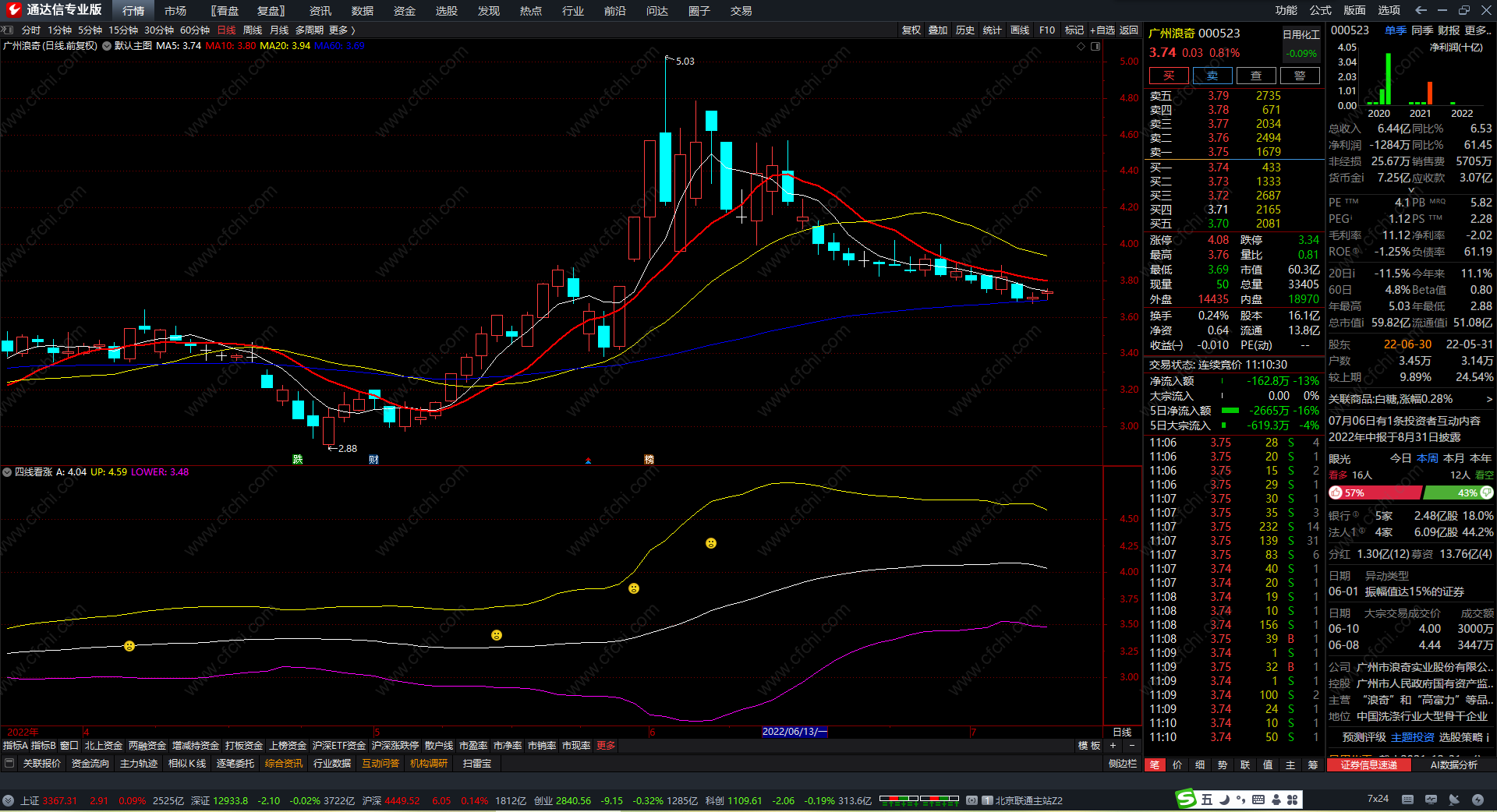Open the 行情 menu
This screenshot has height=812, width=1497.
tap(133, 11)
